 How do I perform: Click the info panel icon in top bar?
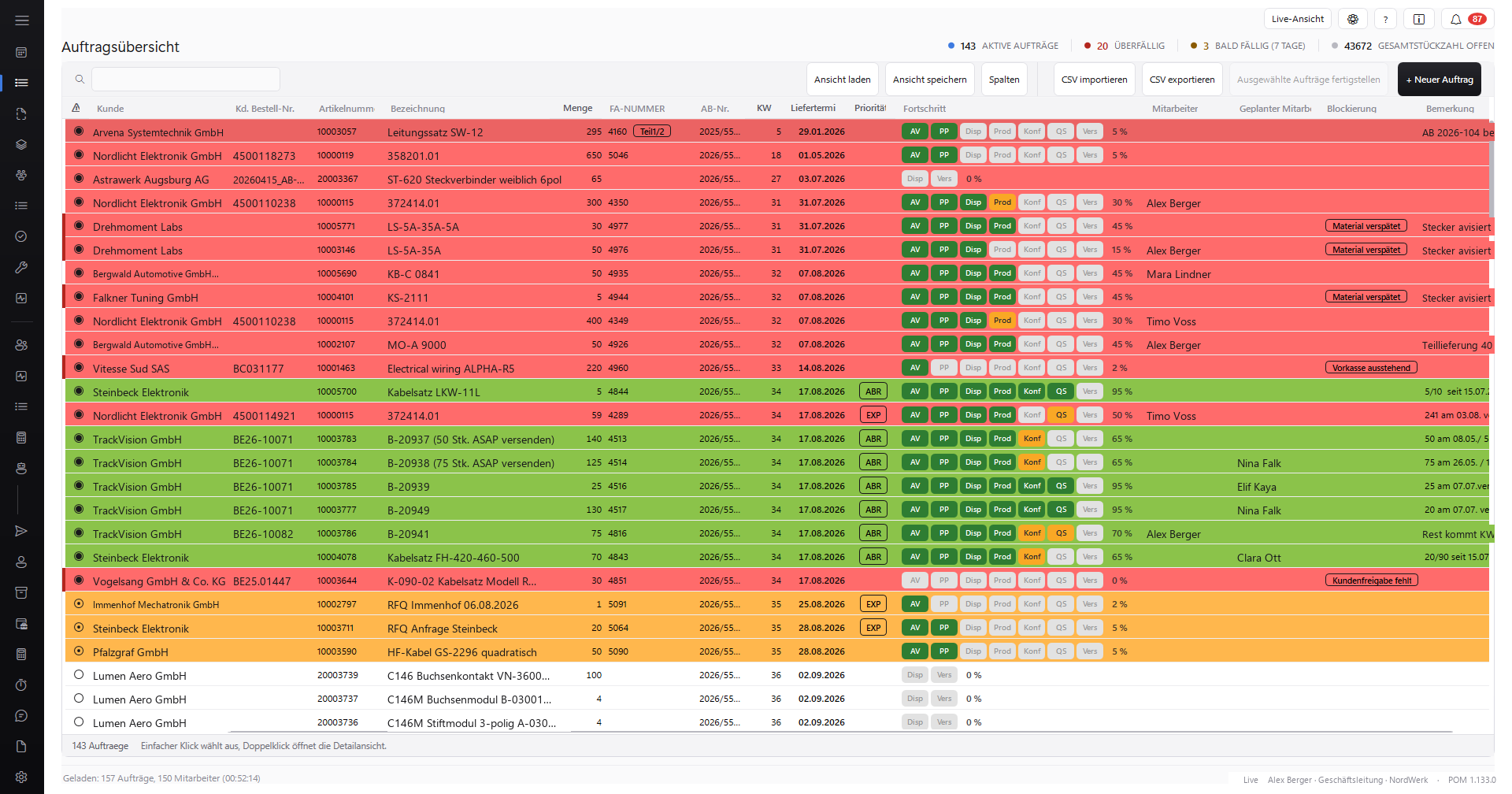(1419, 19)
